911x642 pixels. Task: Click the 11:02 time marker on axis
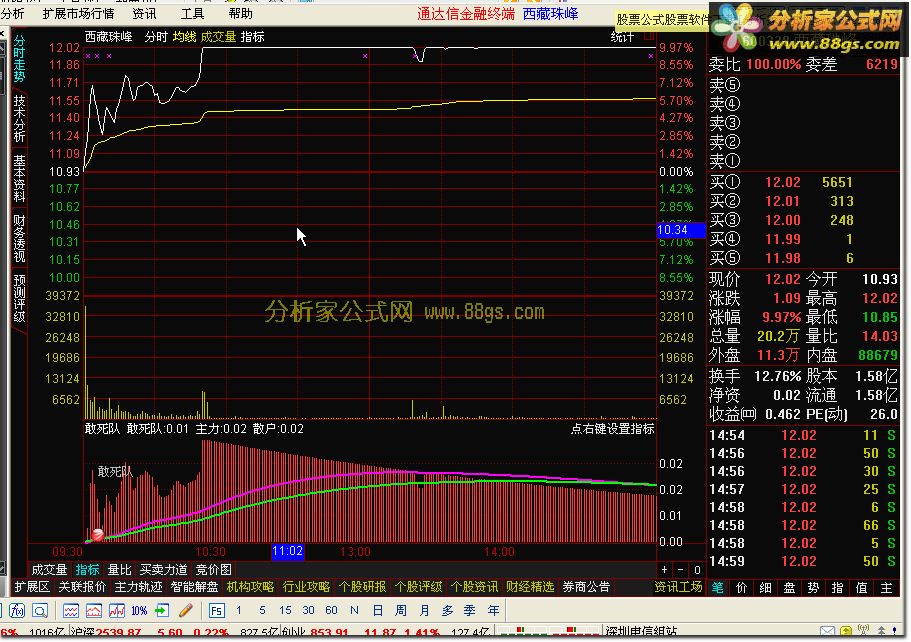tap(288, 551)
